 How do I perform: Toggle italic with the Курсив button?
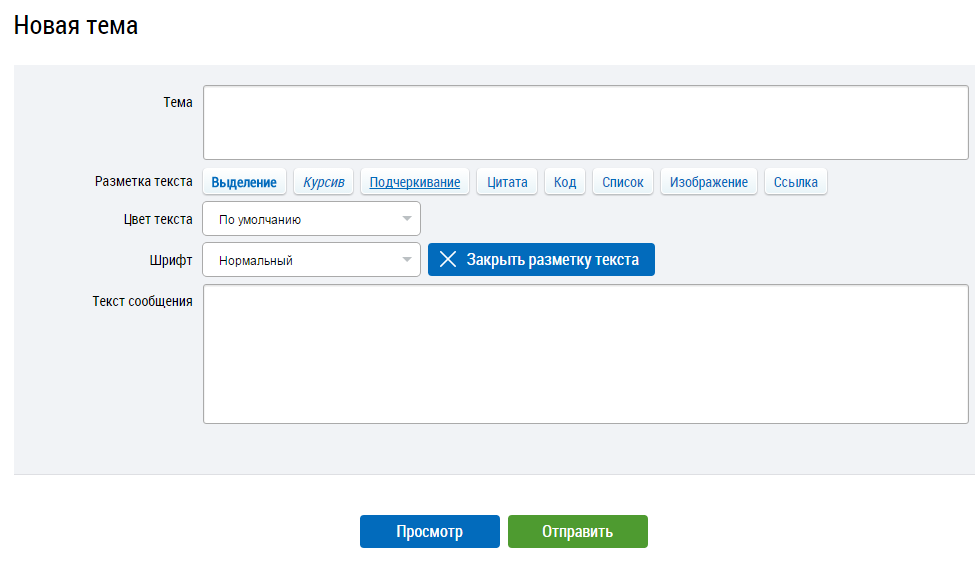point(323,182)
